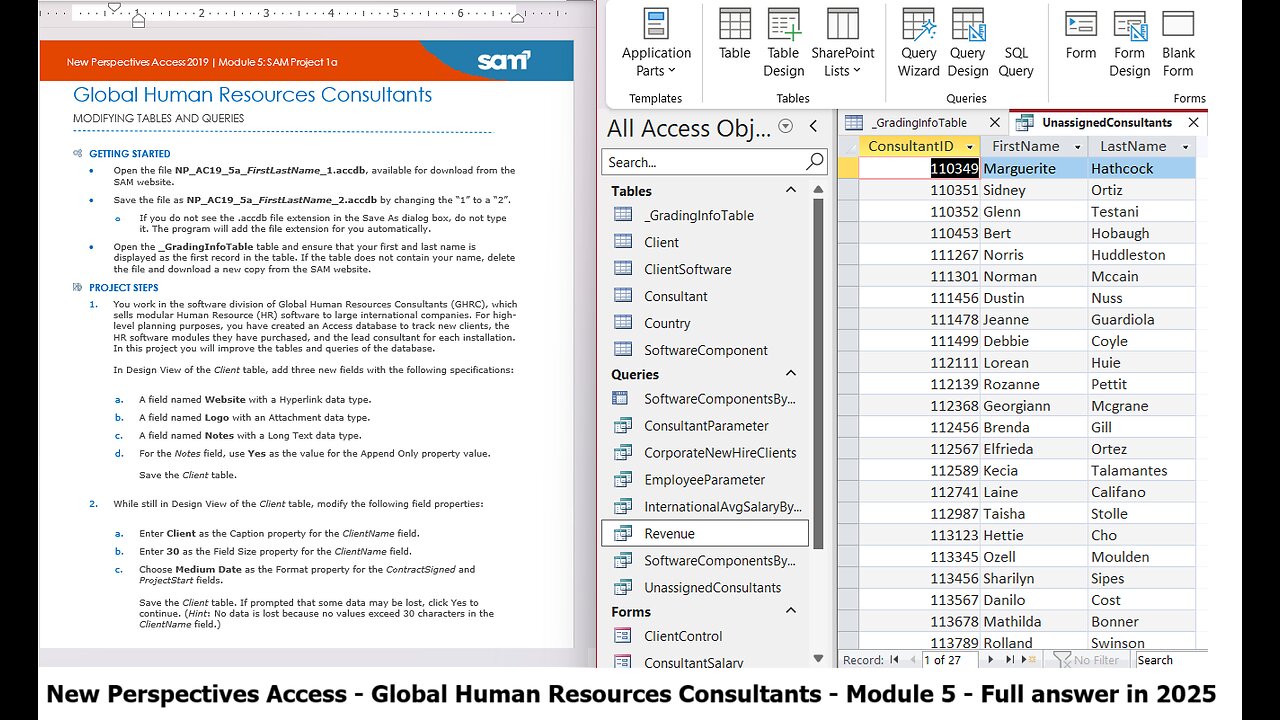
Task: Close the UnassignedConsultants tab
Action: (1193, 122)
